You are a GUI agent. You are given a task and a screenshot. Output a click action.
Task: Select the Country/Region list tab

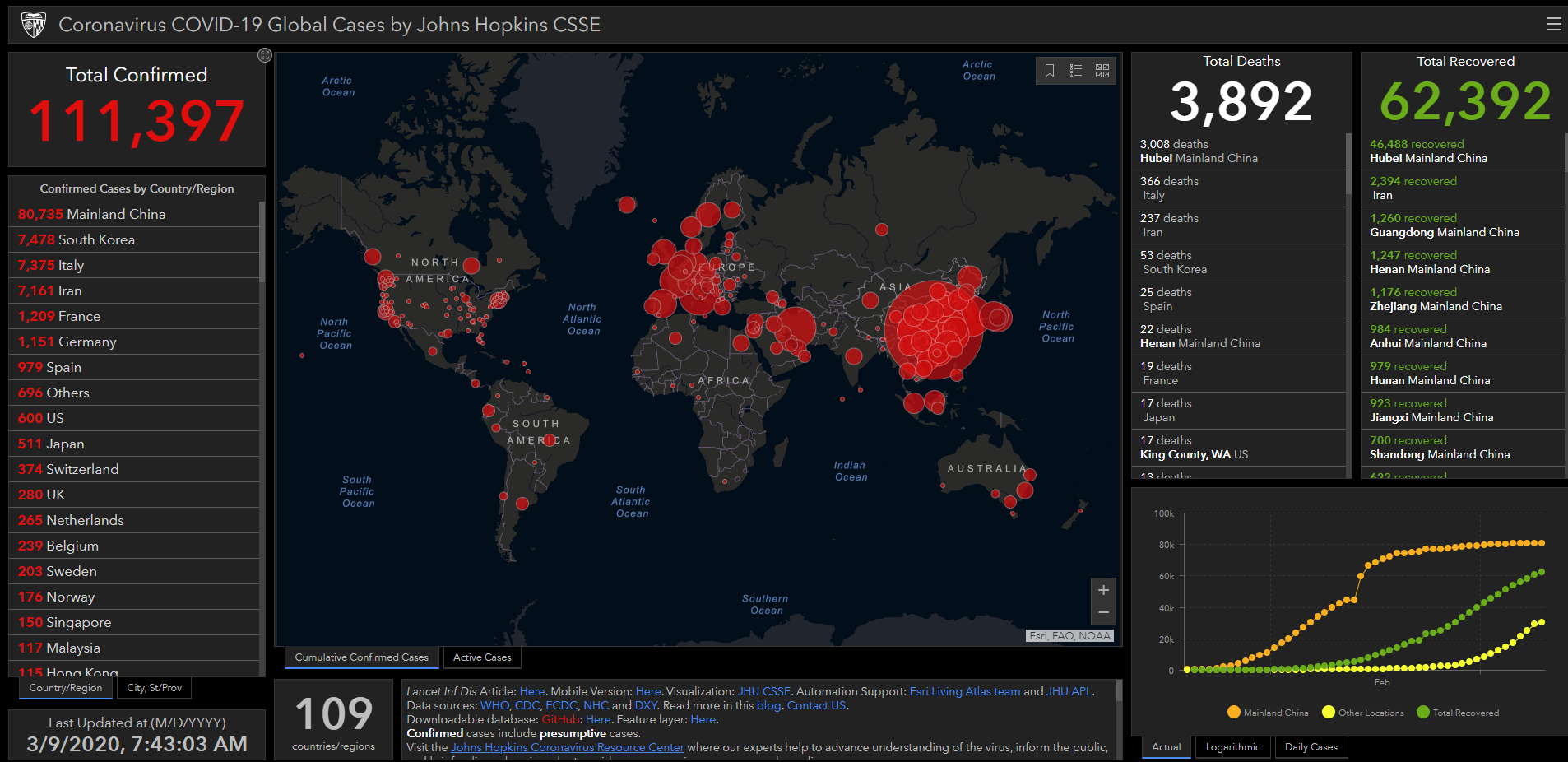66,688
